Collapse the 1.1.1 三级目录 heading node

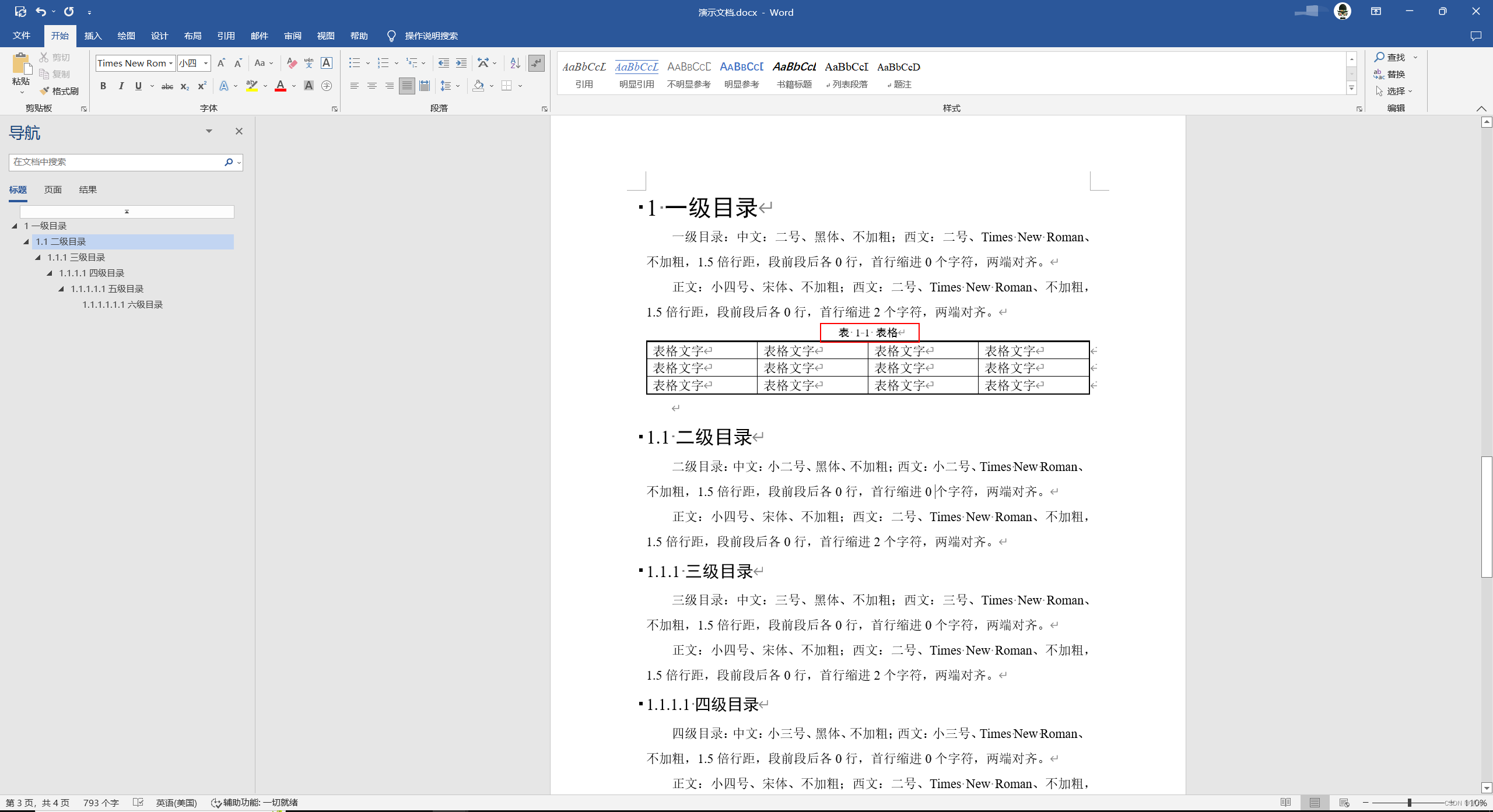pos(38,258)
